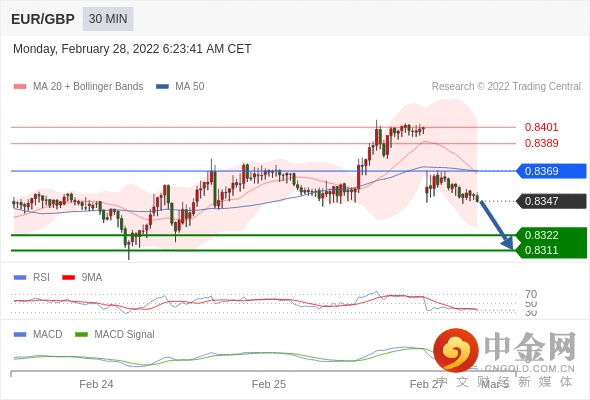Click the 'MACD Signal' legend label
This screenshot has width=590, height=400.
[125, 335]
